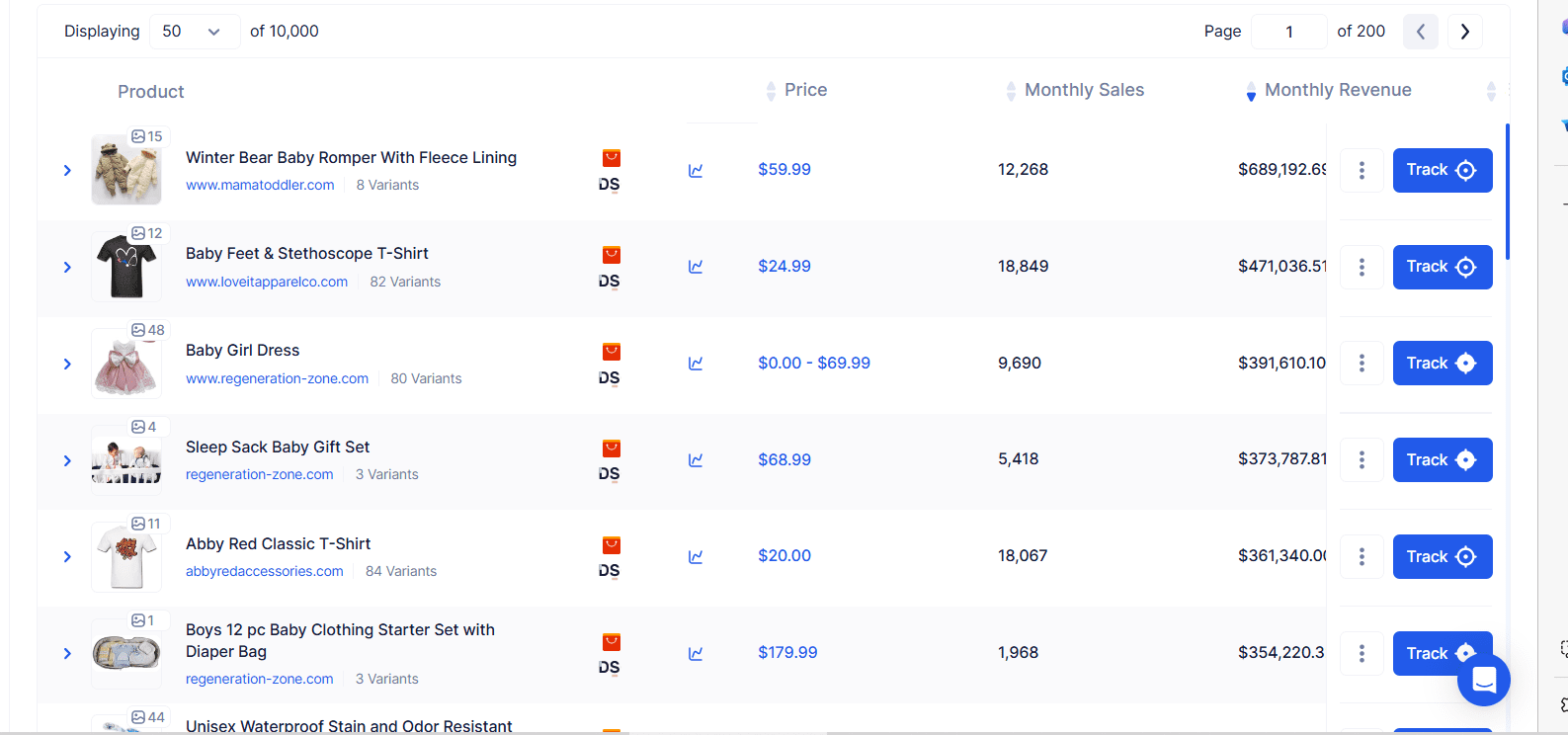
Task: Open price chart for Baby Girl Dress
Action: (x=696, y=364)
